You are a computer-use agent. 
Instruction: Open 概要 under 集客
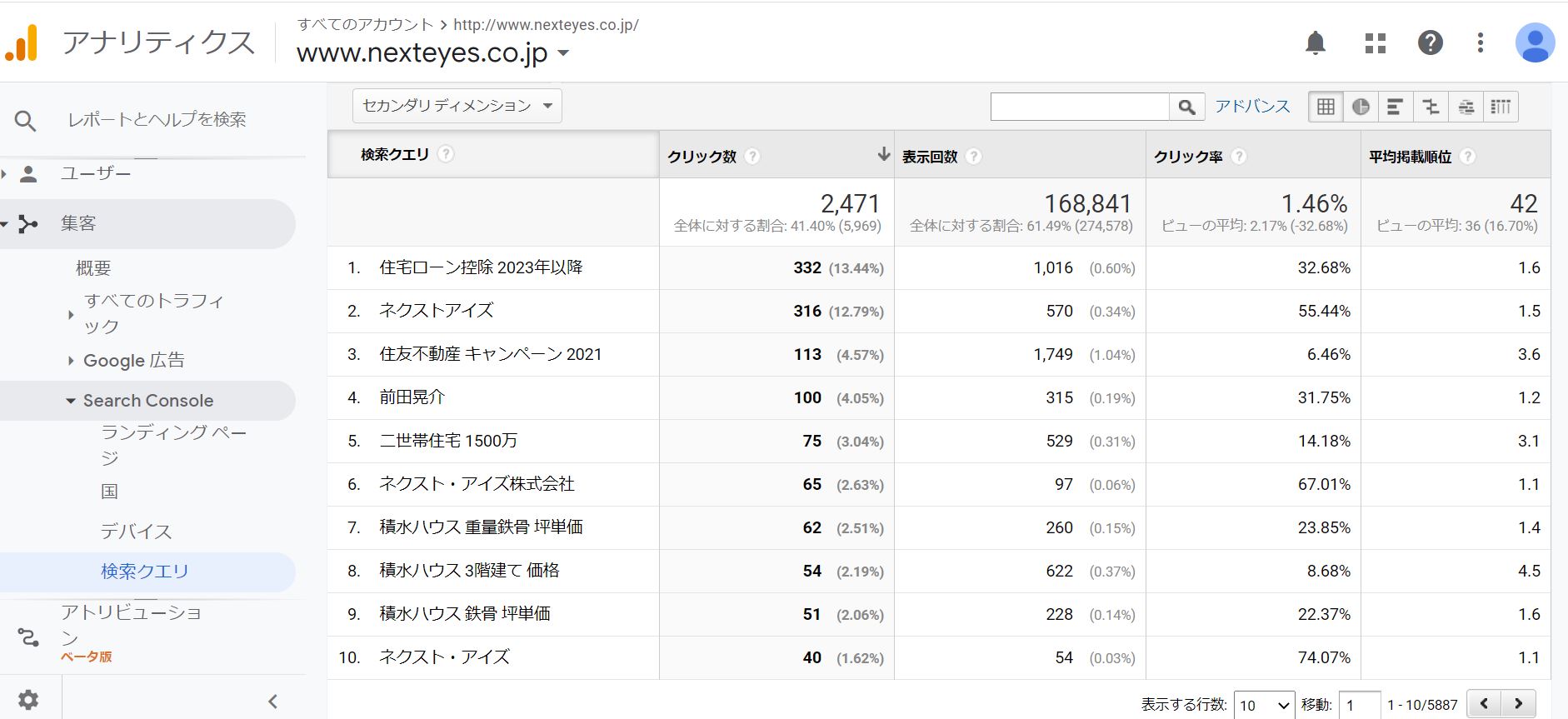click(93, 268)
